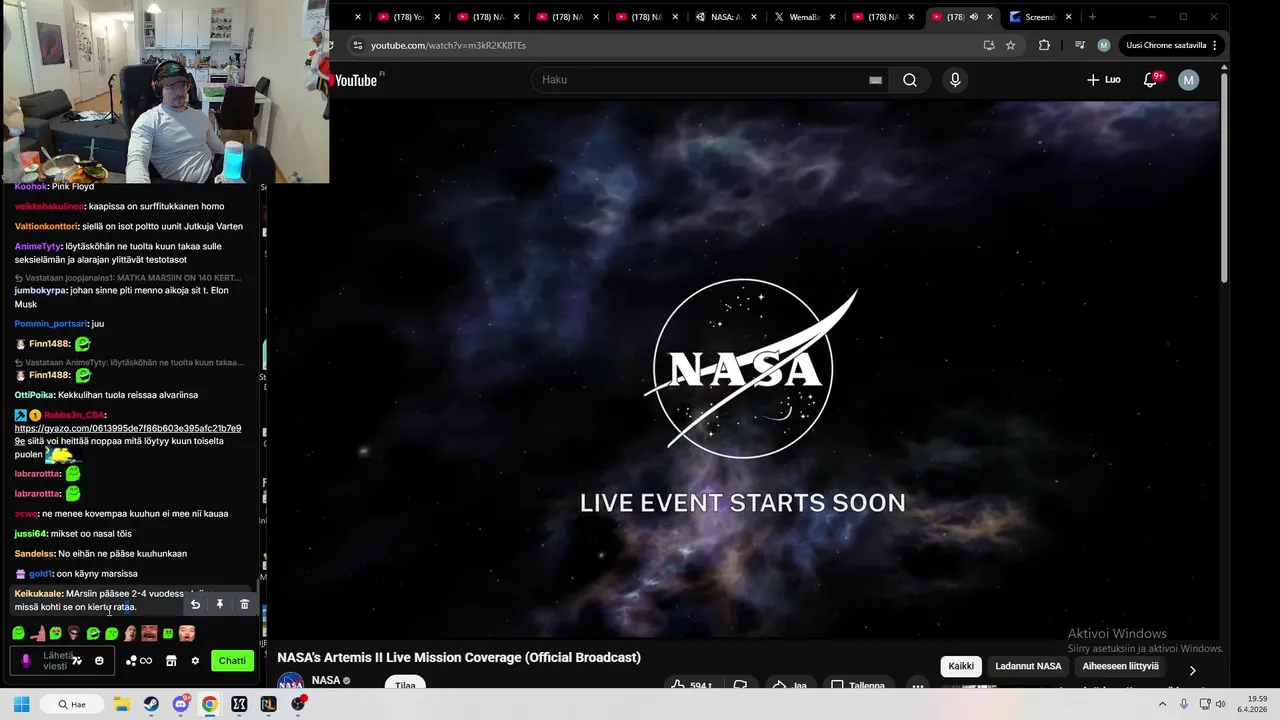Select the Aiheeseen liittyvä filter chip

[x=1120, y=666]
